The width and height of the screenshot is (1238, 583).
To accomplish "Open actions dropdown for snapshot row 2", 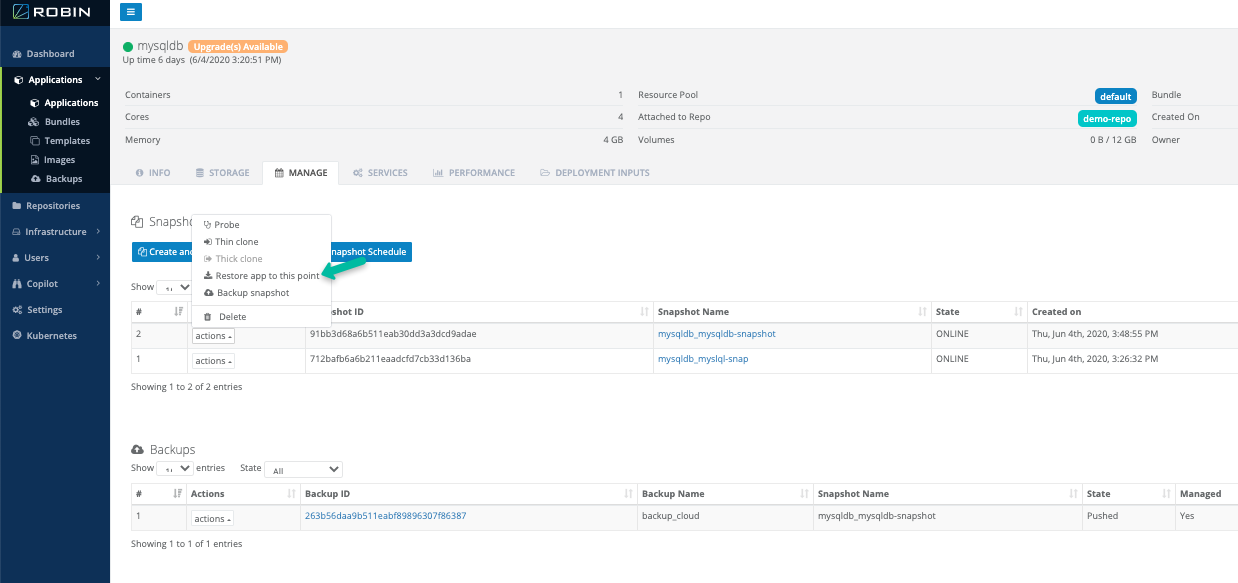I will pyautogui.click(x=213, y=335).
